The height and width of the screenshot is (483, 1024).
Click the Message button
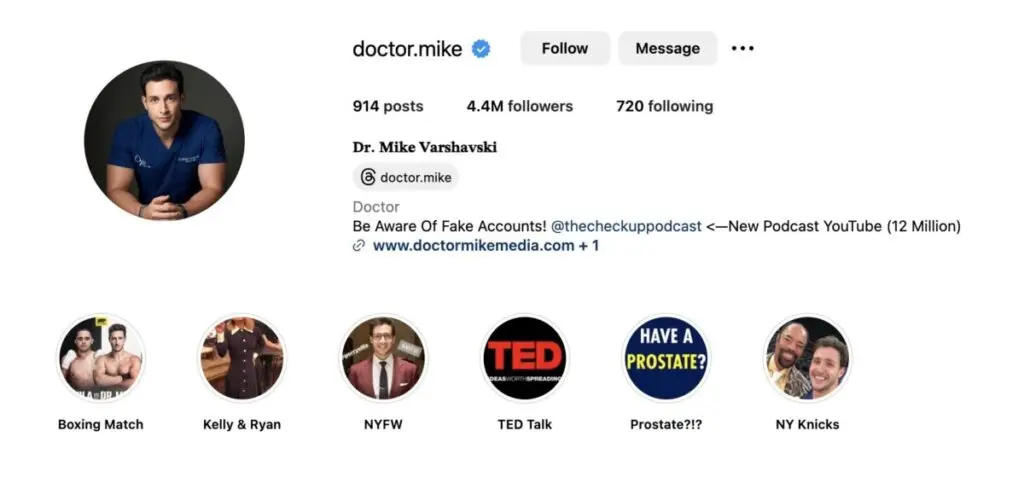pos(667,48)
